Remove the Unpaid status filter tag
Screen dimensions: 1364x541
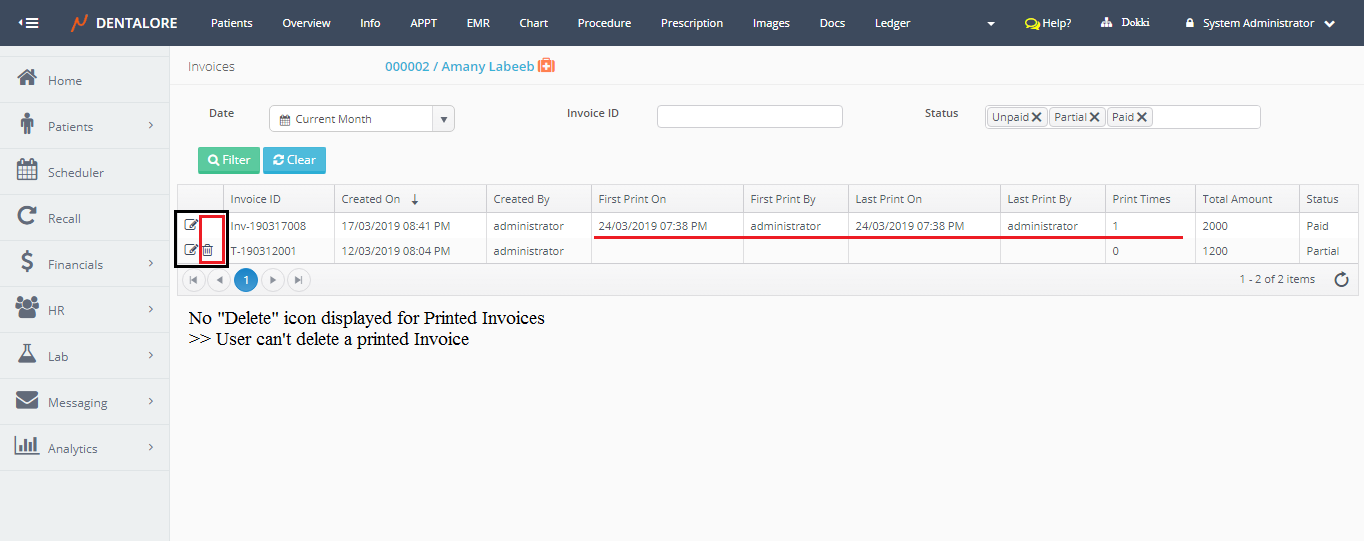coord(1037,117)
